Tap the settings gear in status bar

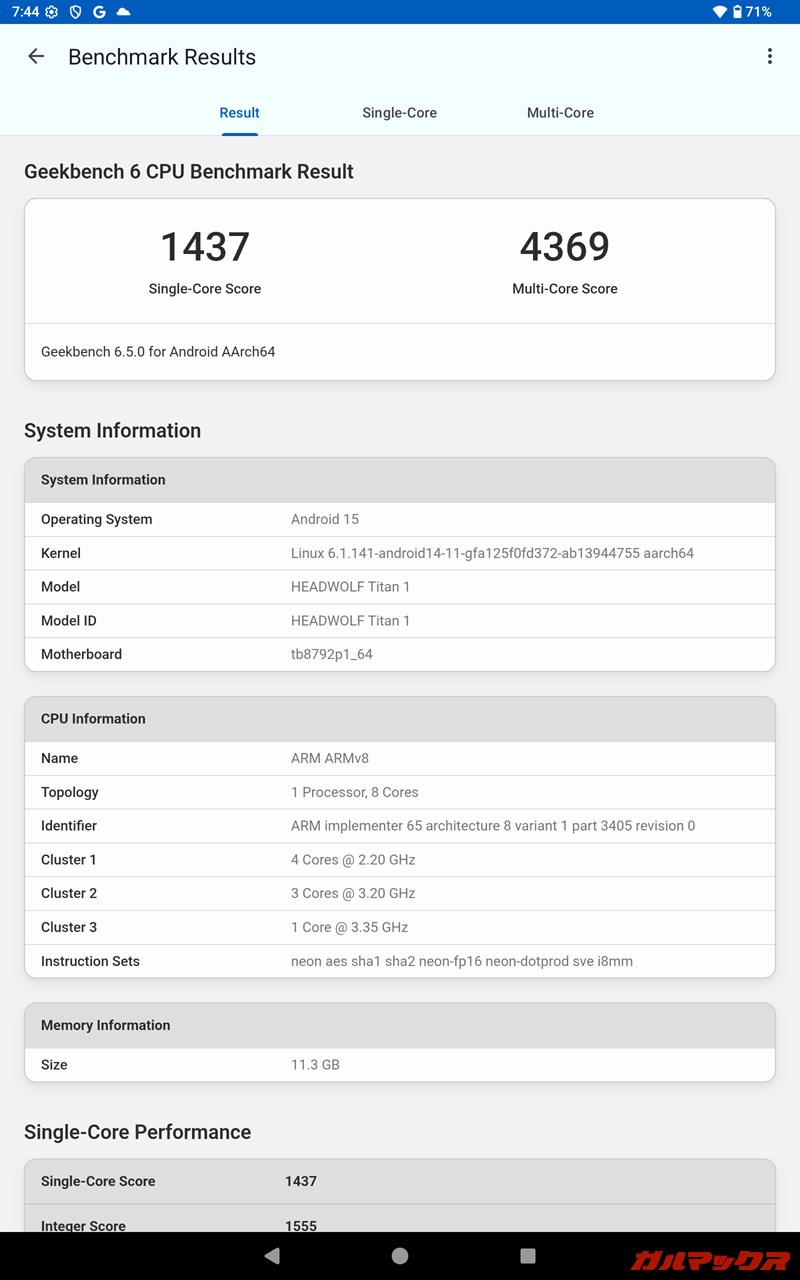[51, 12]
